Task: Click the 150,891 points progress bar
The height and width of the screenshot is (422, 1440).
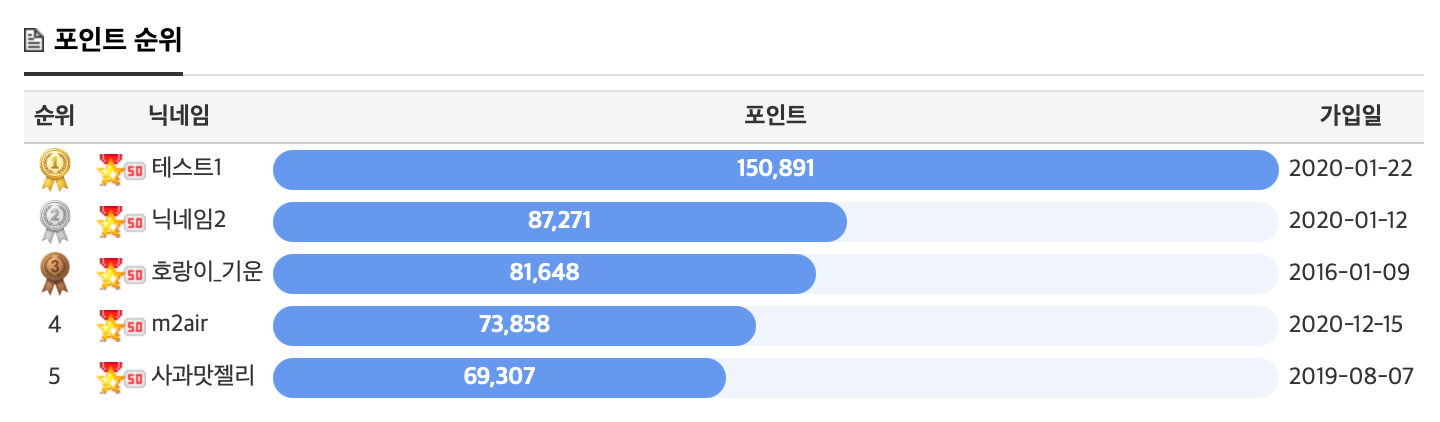Action: tap(775, 169)
